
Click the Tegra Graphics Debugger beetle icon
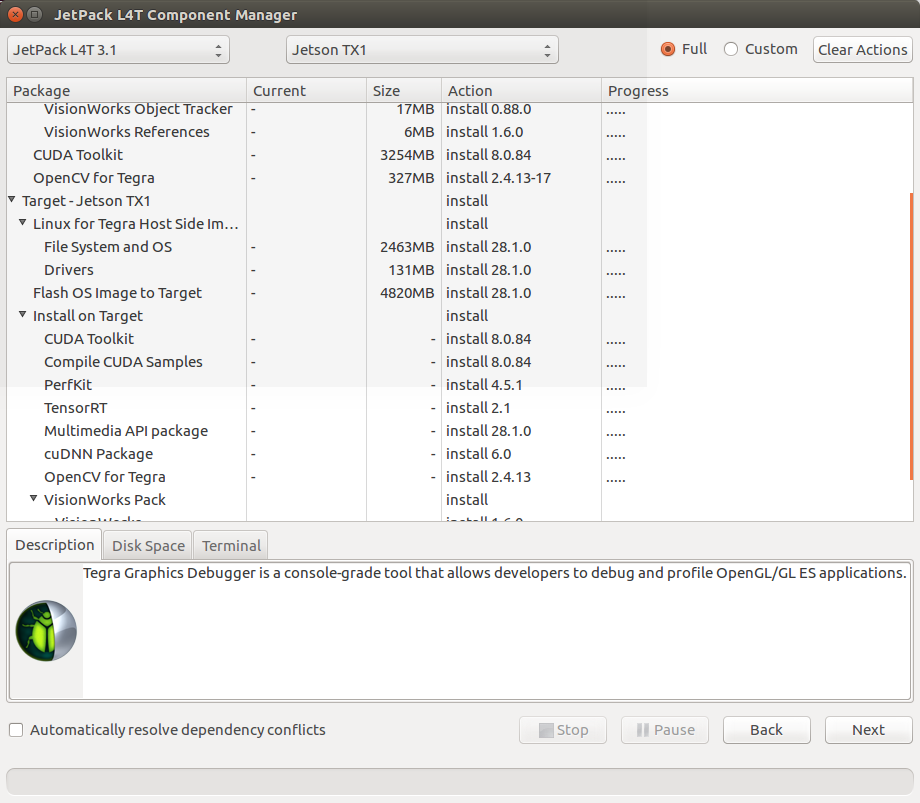click(46, 631)
